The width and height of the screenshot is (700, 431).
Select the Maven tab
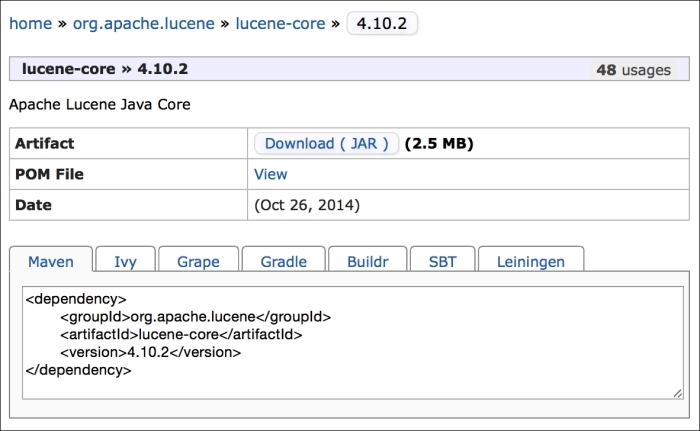coord(51,261)
